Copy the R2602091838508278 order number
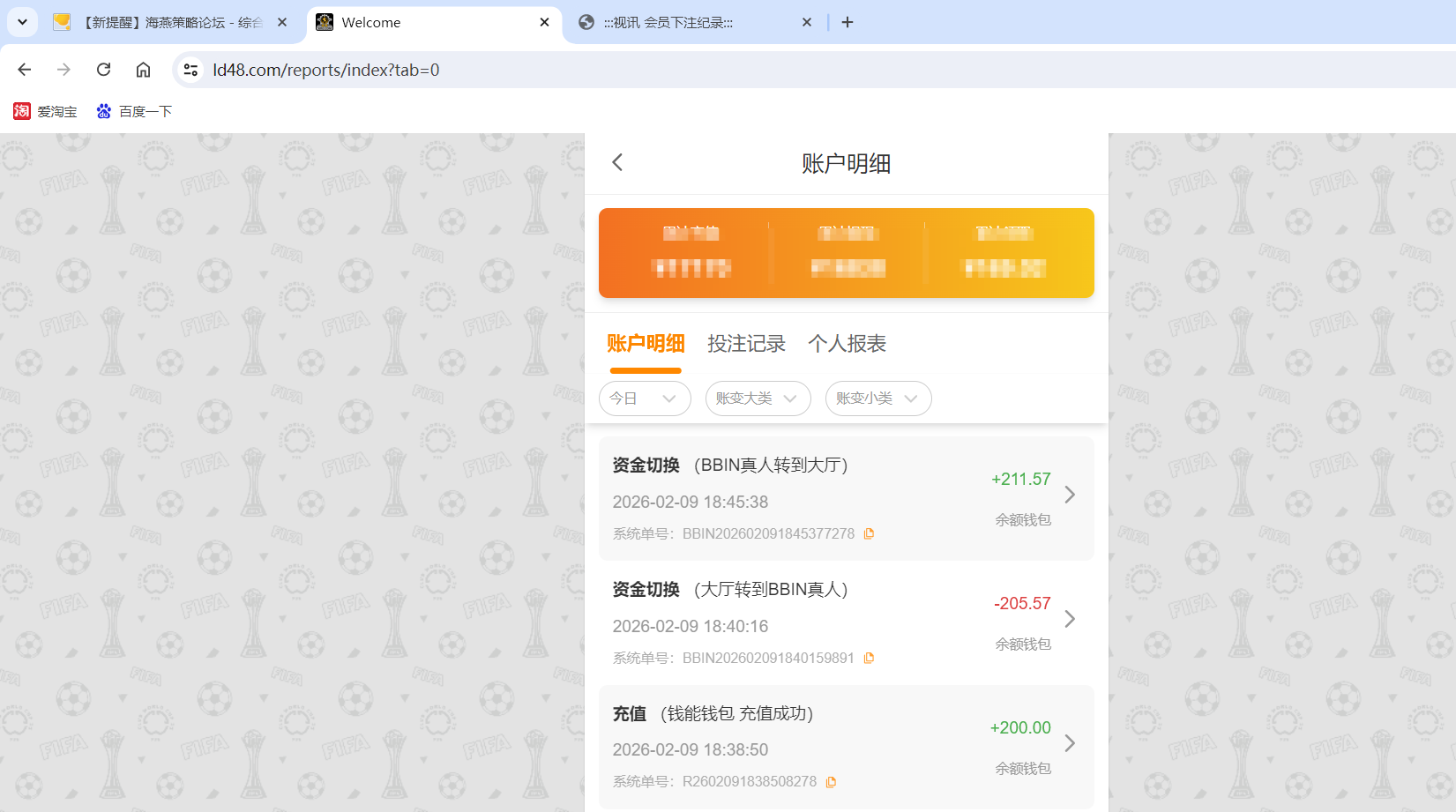Viewport: 1456px width, 812px height. [831, 782]
